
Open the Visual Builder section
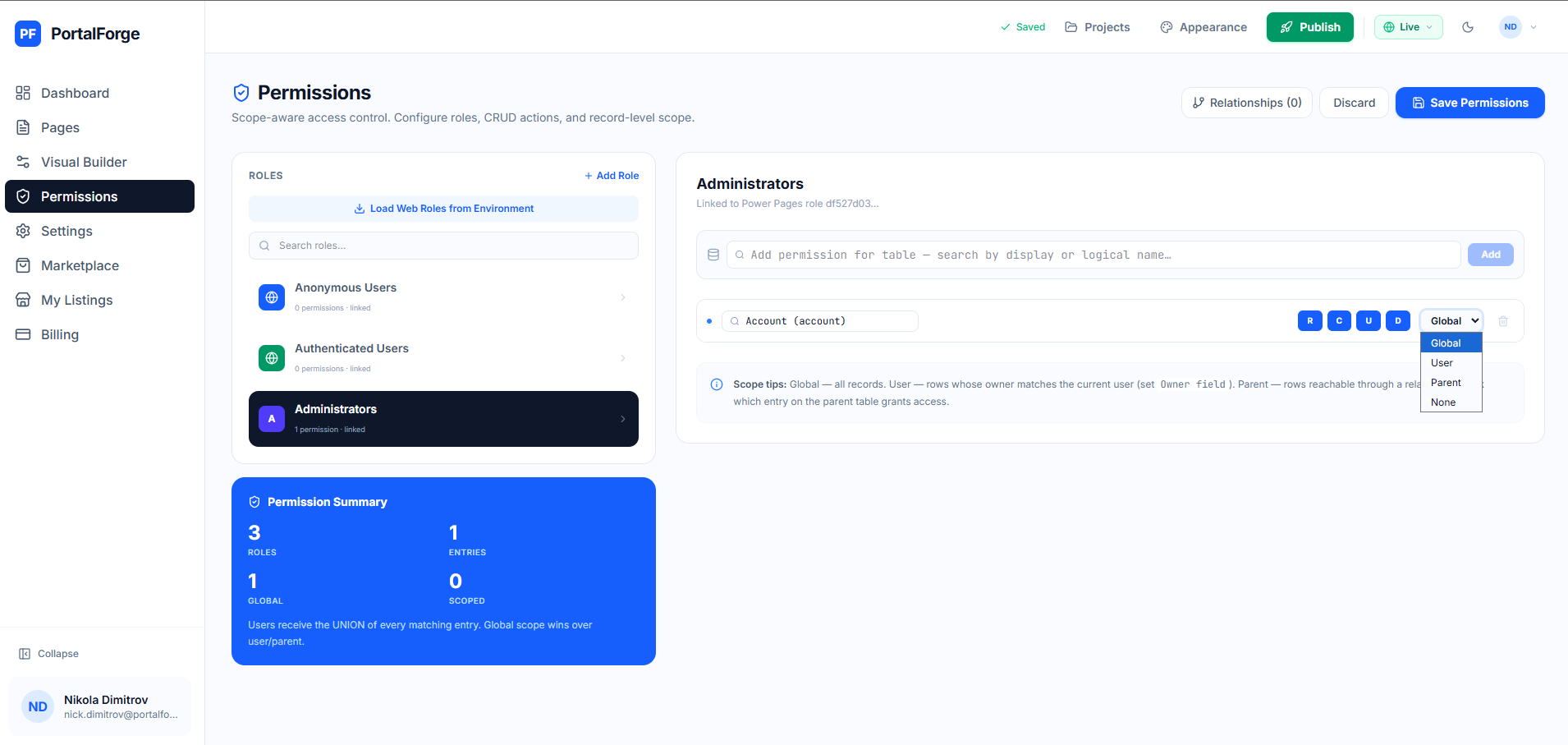tap(84, 162)
